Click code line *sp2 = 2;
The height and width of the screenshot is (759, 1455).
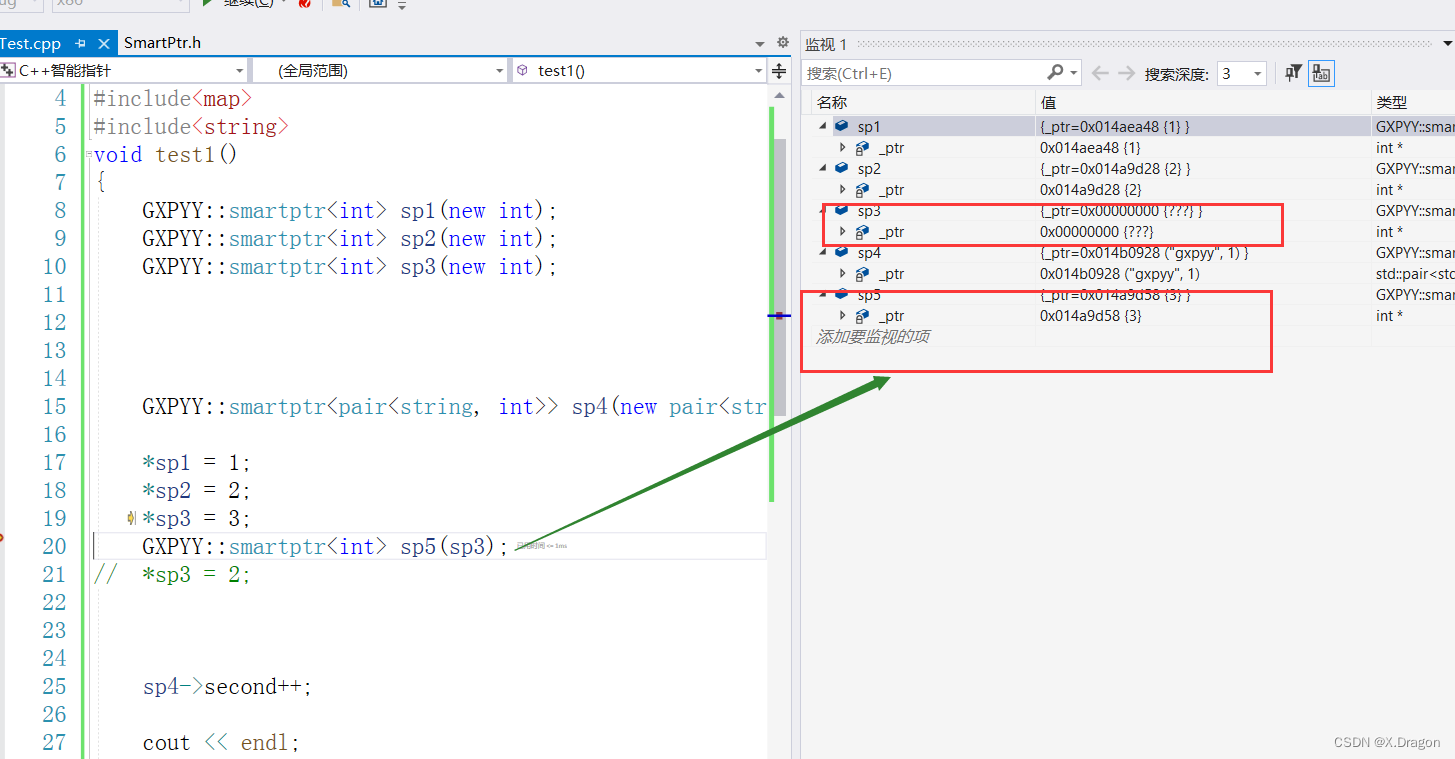tap(196, 491)
